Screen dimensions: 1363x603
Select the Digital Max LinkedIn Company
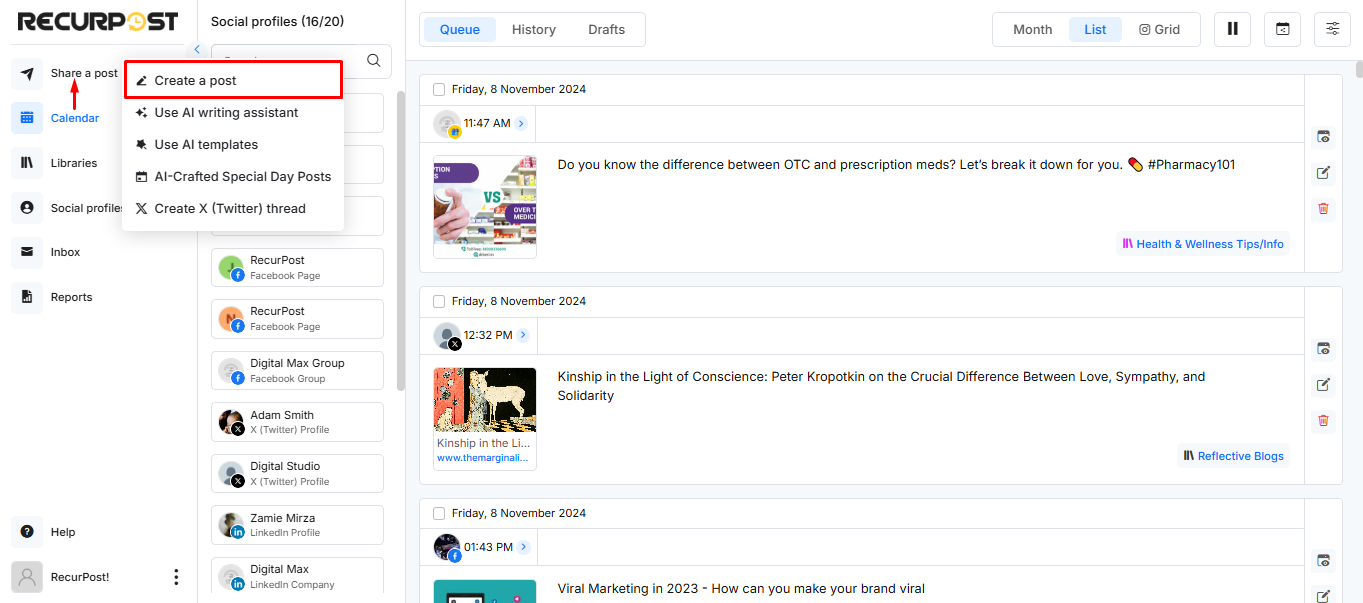coord(297,577)
